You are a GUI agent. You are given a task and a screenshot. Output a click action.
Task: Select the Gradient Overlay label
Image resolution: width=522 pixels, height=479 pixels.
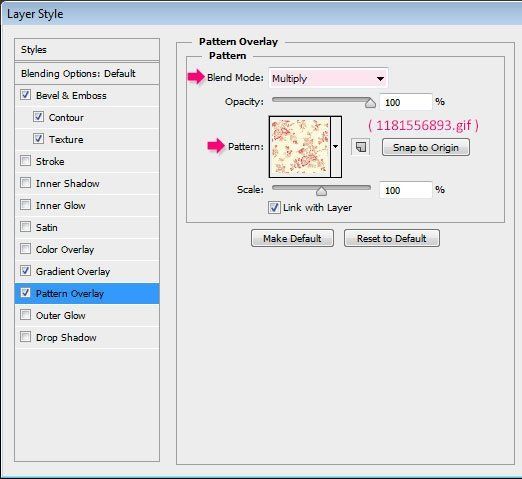point(73,272)
